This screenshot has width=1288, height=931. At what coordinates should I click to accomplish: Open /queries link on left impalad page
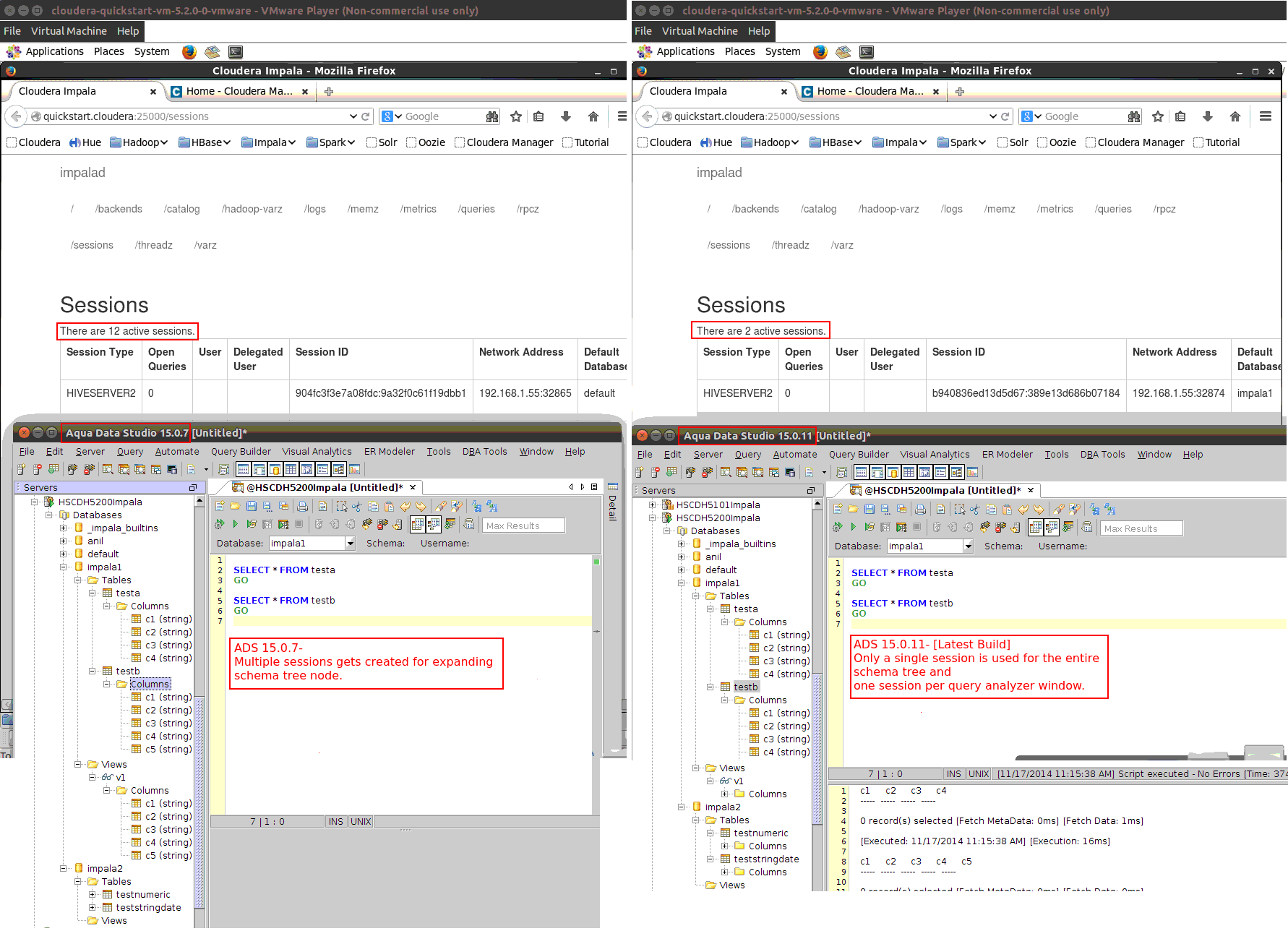(x=476, y=210)
